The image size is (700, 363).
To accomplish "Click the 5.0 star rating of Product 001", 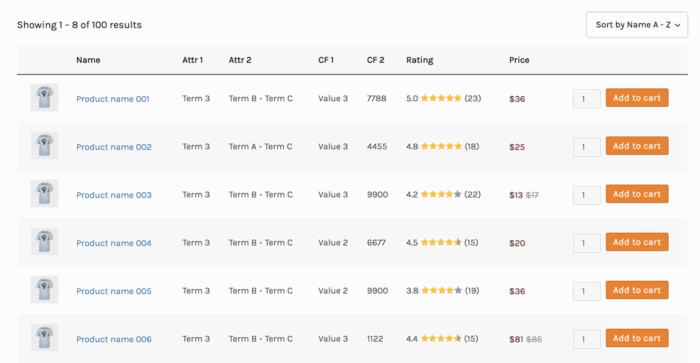I will point(441,98).
